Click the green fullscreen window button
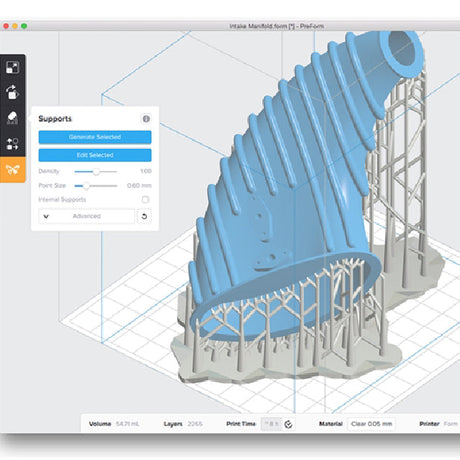 coord(24,26)
